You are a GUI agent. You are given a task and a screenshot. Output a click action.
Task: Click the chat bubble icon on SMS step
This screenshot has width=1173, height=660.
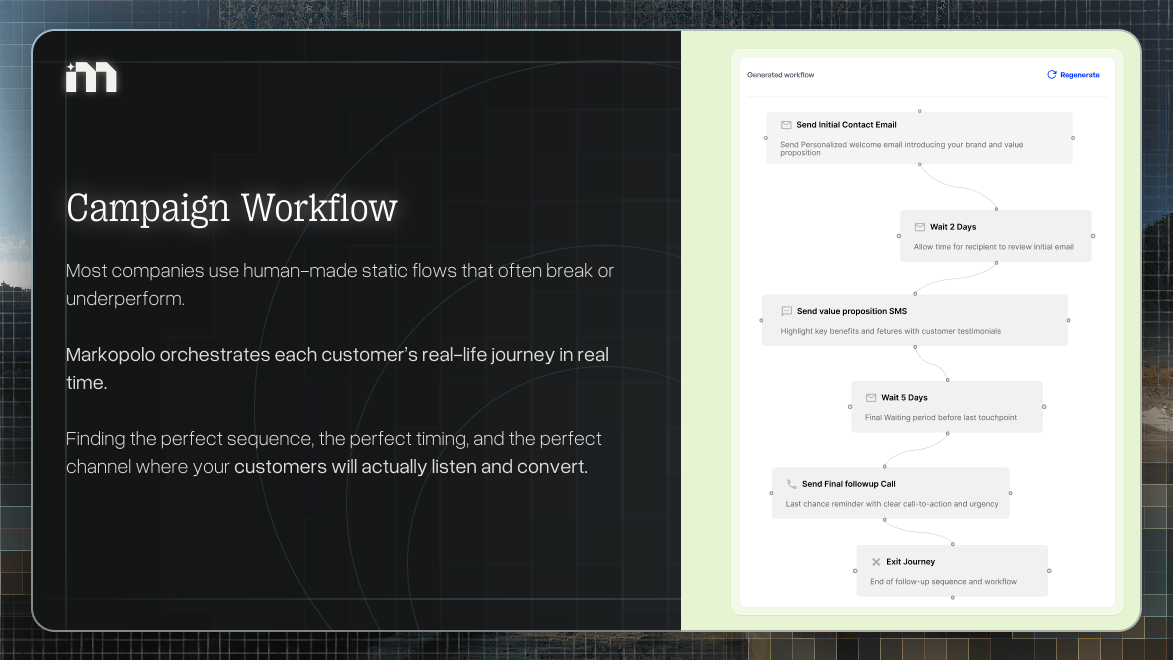click(x=786, y=311)
